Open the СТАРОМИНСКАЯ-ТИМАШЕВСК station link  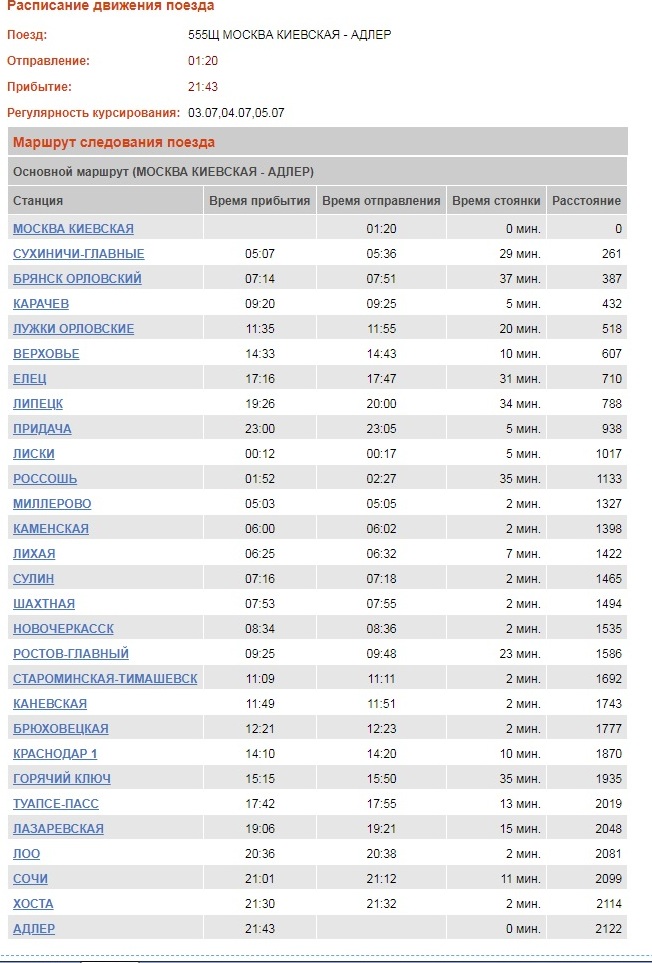105,679
